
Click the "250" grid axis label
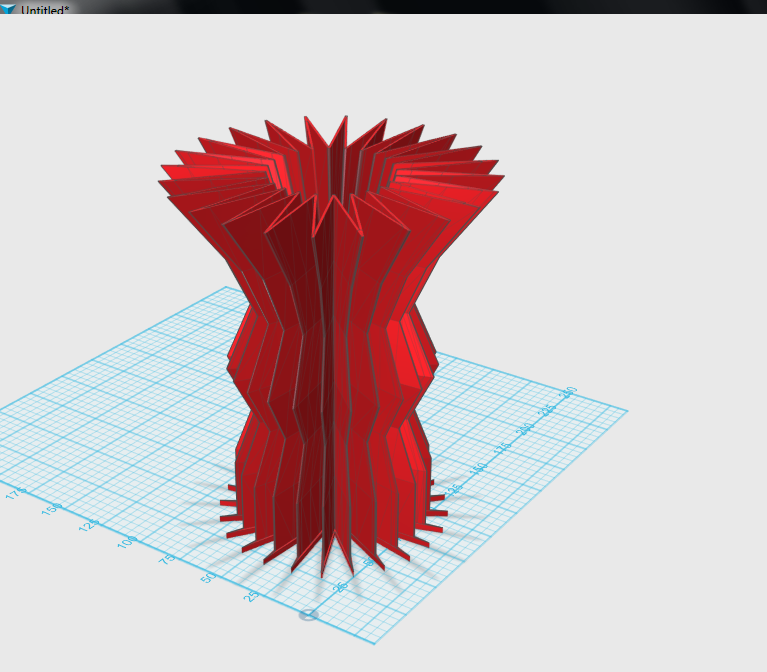click(569, 392)
